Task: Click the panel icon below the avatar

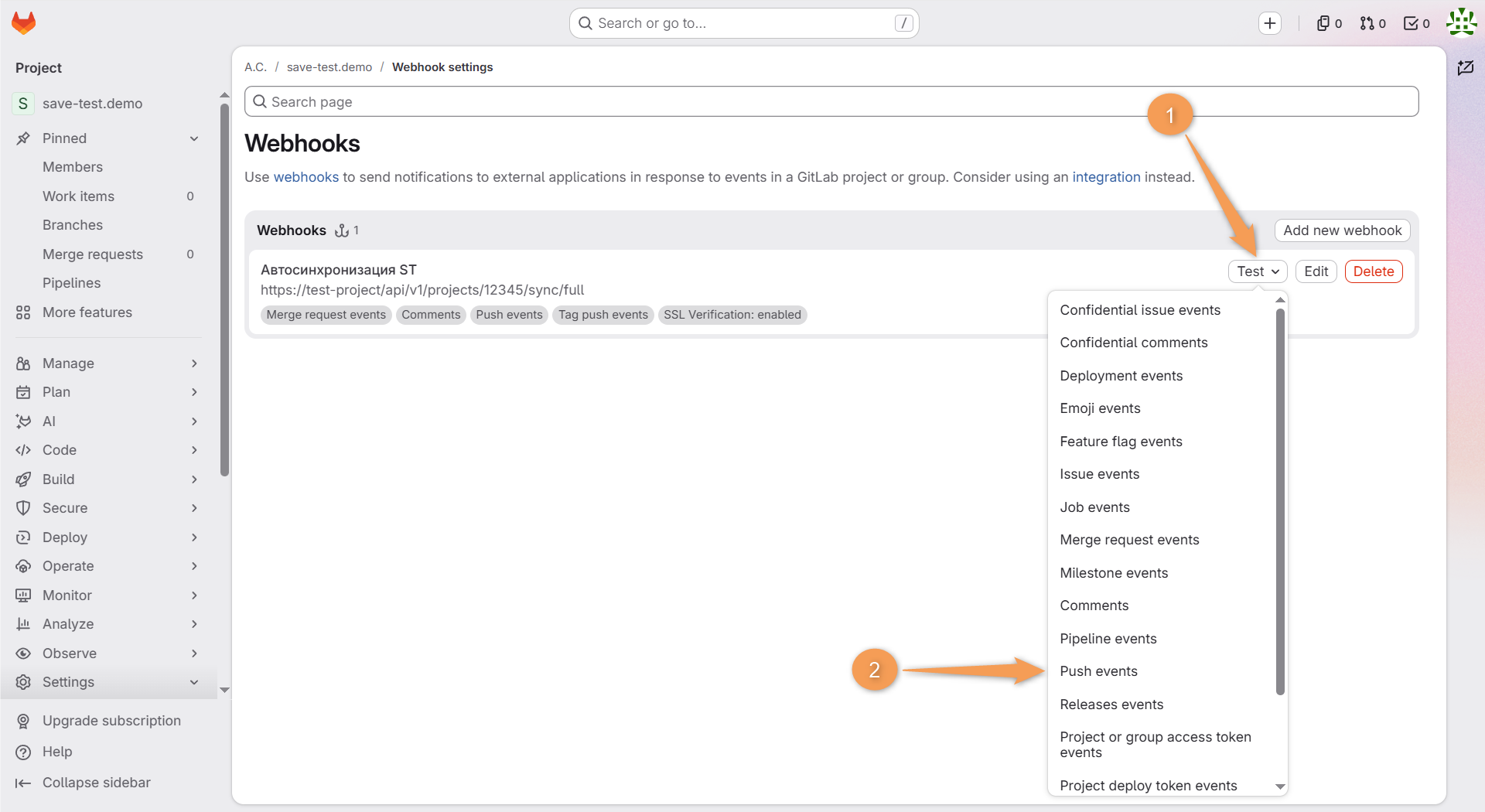Action: tap(1465, 67)
